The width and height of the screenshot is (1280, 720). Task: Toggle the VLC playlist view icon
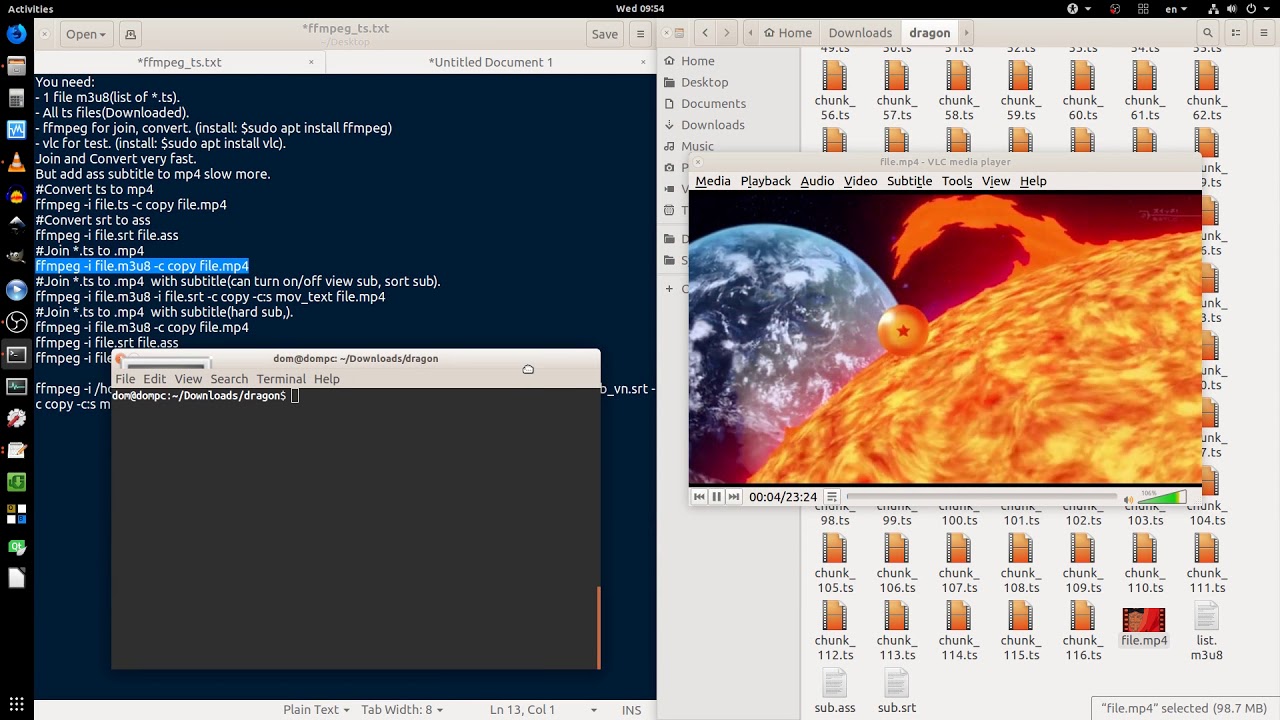click(831, 497)
